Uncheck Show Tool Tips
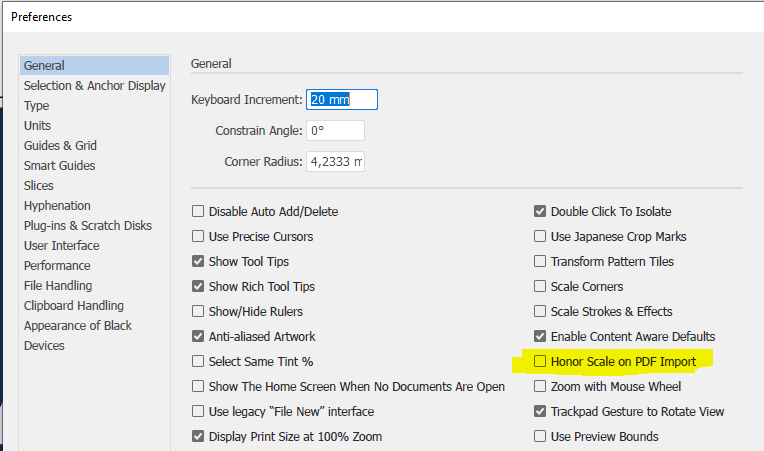This screenshot has width=764, height=451. [198, 261]
